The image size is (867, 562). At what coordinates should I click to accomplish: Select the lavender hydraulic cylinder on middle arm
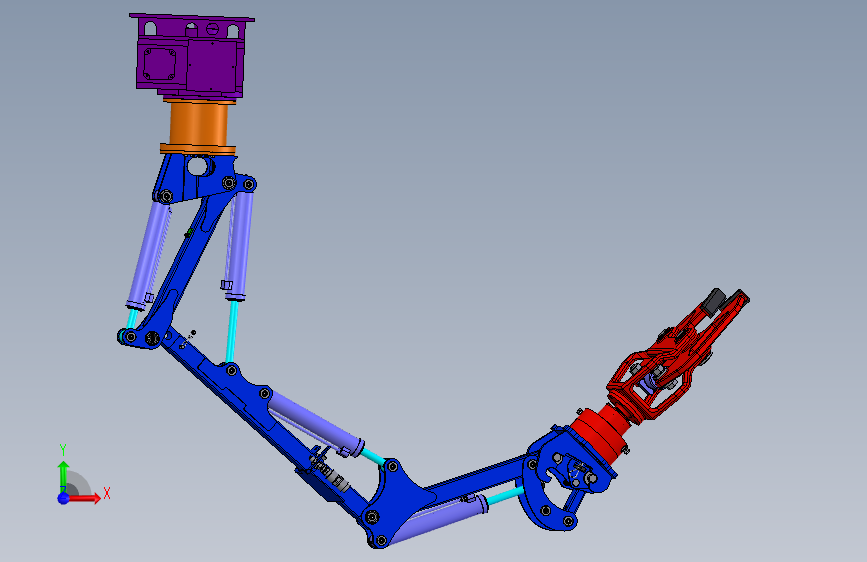tap(316, 422)
